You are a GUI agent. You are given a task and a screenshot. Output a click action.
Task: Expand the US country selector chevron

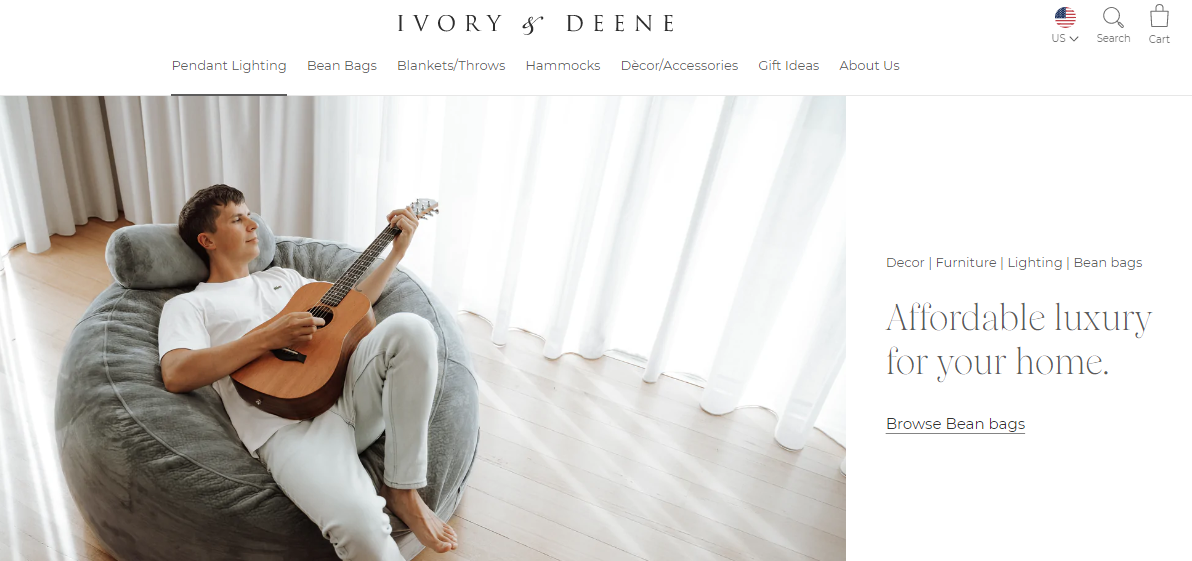pyautogui.click(x=1074, y=39)
